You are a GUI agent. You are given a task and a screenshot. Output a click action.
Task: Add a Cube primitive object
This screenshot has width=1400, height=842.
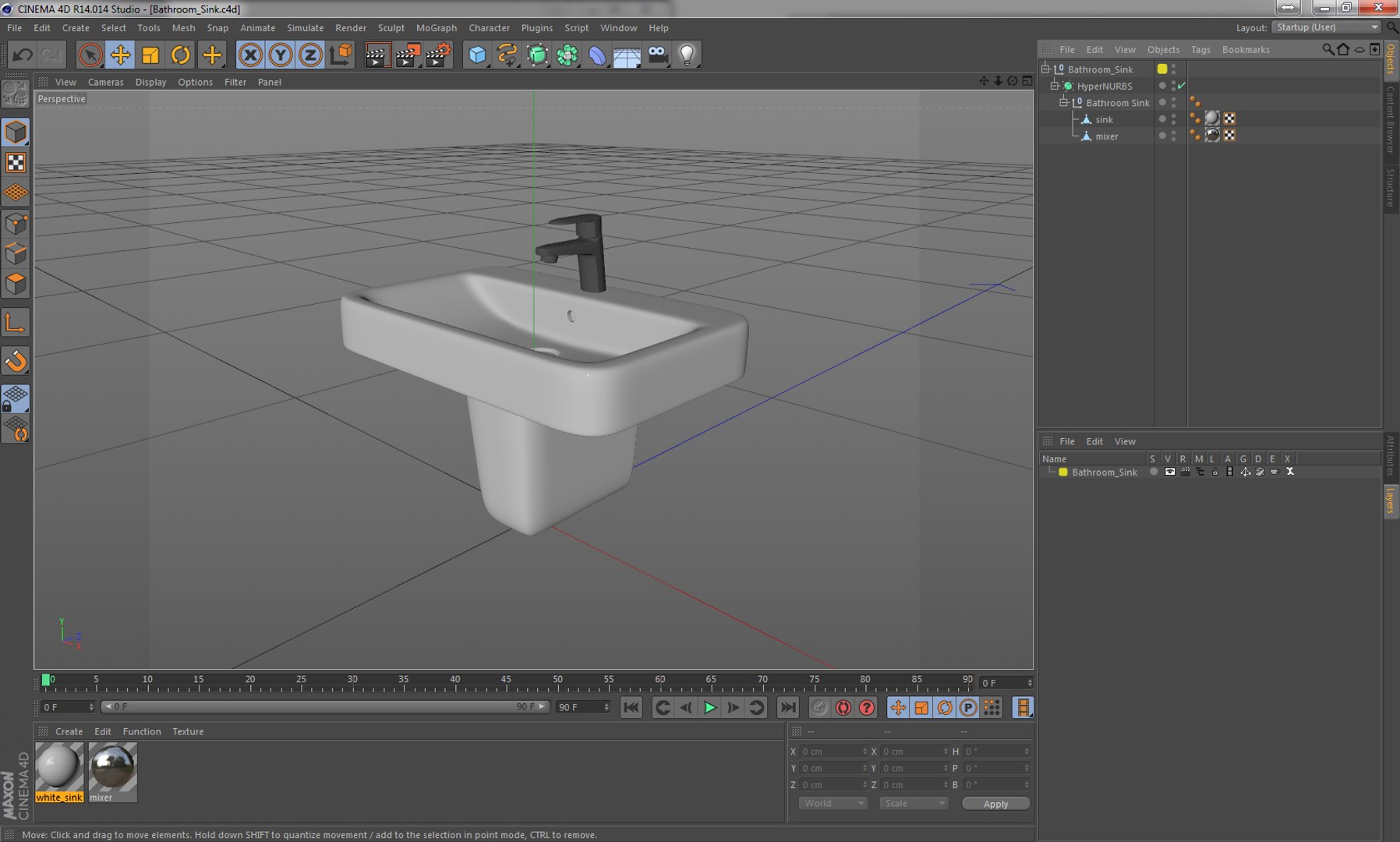(x=477, y=55)
